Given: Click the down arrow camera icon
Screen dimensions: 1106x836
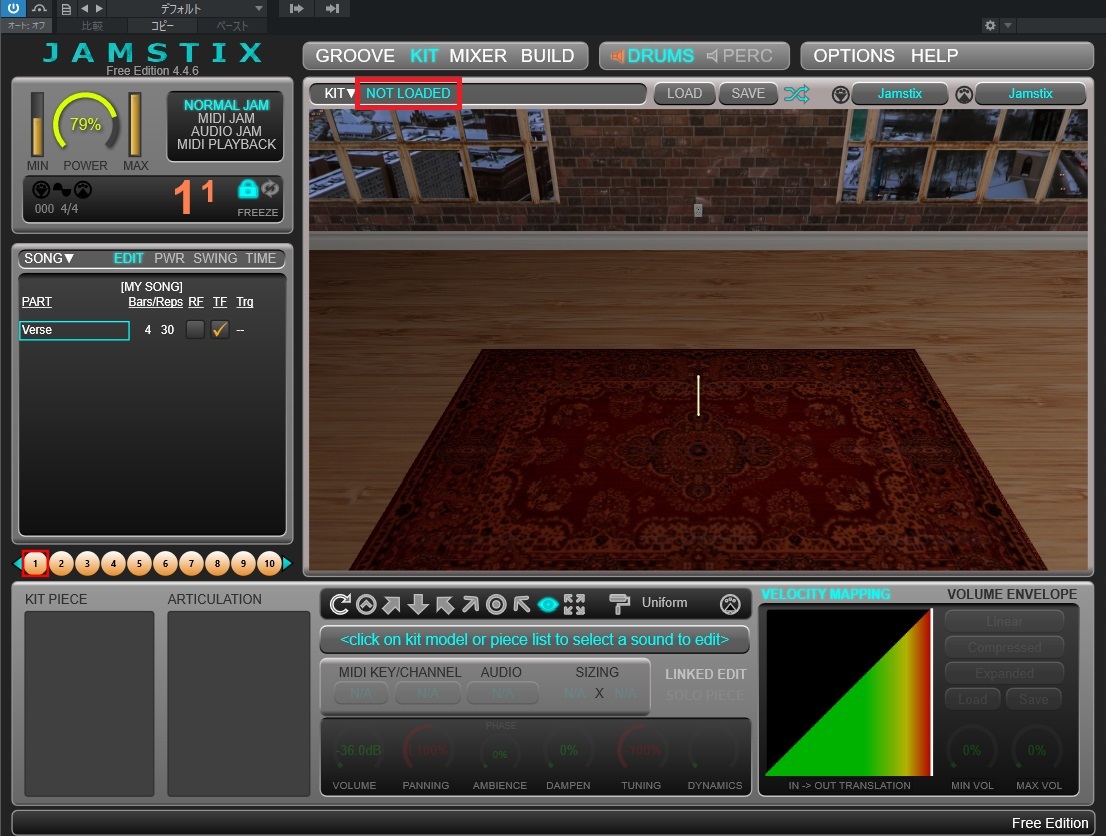Looking at the screenshot, I should [418, 604].
